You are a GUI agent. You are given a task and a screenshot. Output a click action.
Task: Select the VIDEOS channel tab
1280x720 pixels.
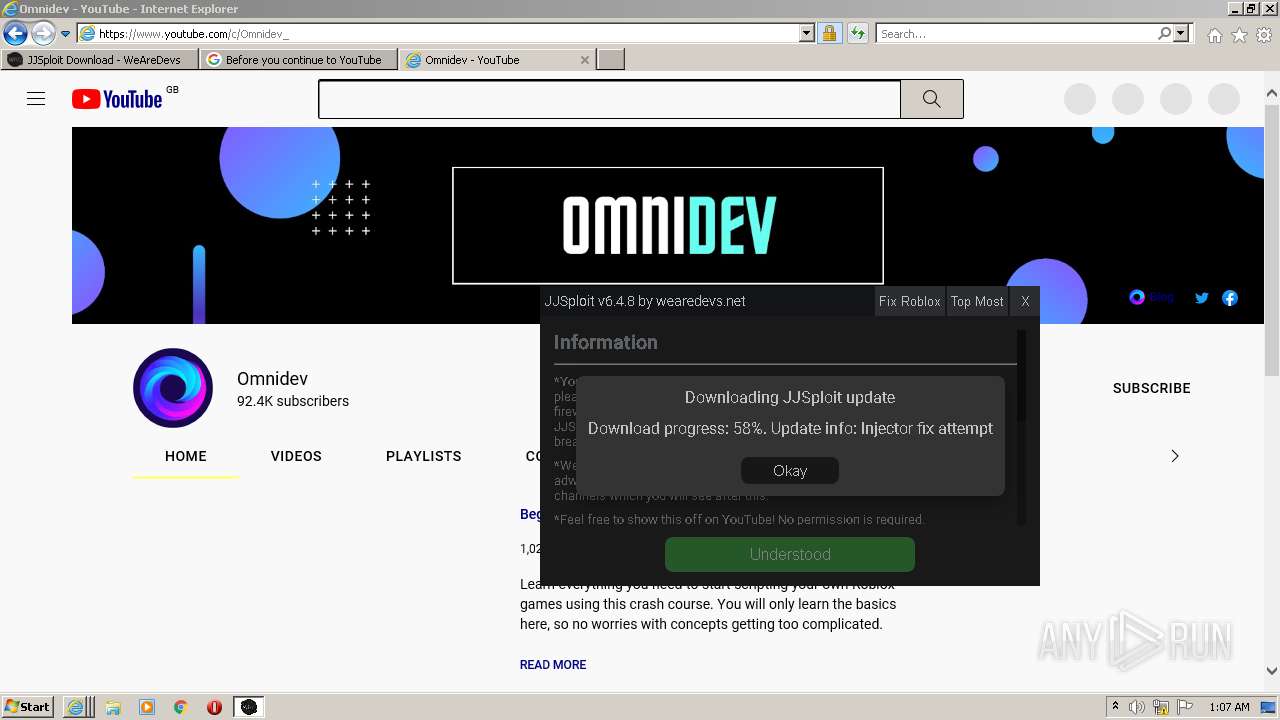click(296, 456)
